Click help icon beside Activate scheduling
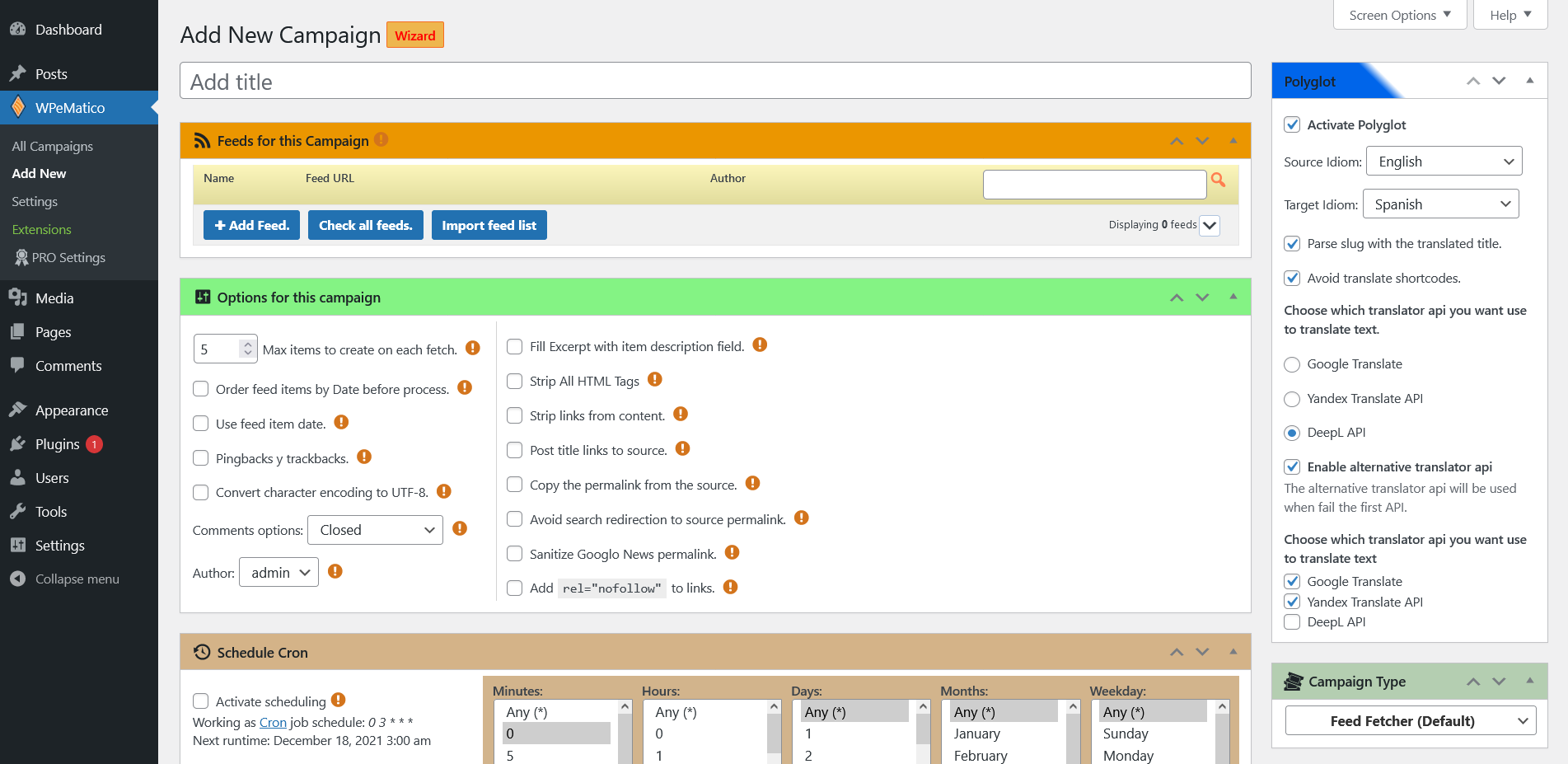The height and width of the screenshot is (764, 1568). (338, 700)
